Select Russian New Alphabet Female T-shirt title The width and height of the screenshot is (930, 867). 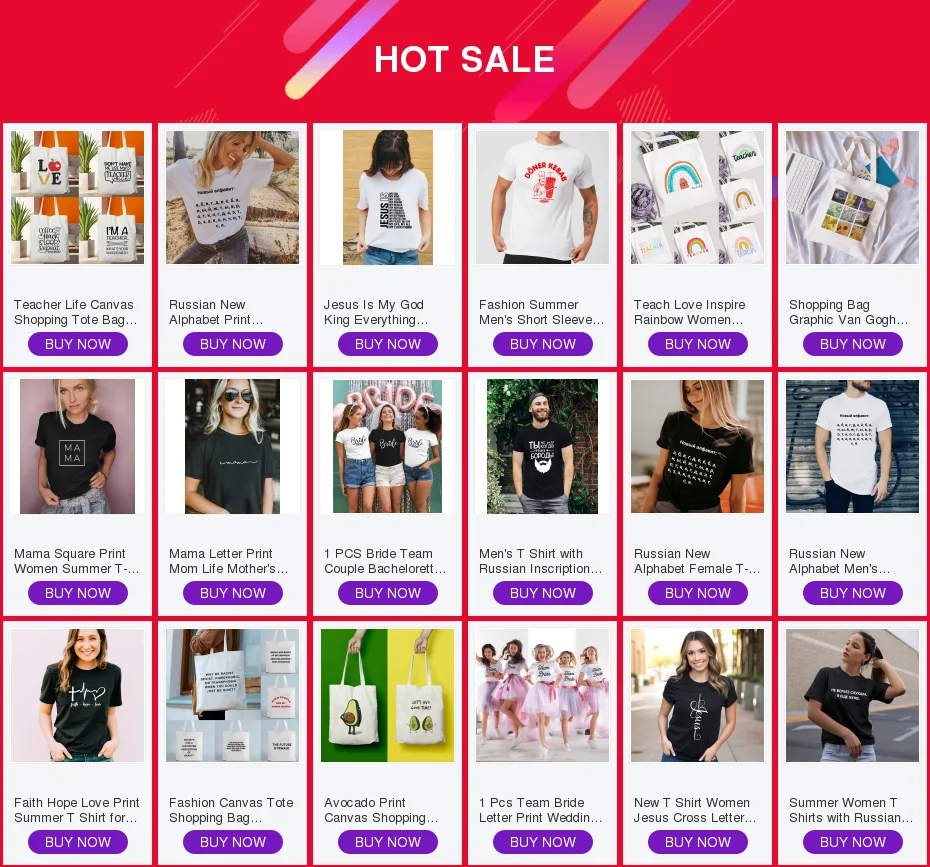697,561
